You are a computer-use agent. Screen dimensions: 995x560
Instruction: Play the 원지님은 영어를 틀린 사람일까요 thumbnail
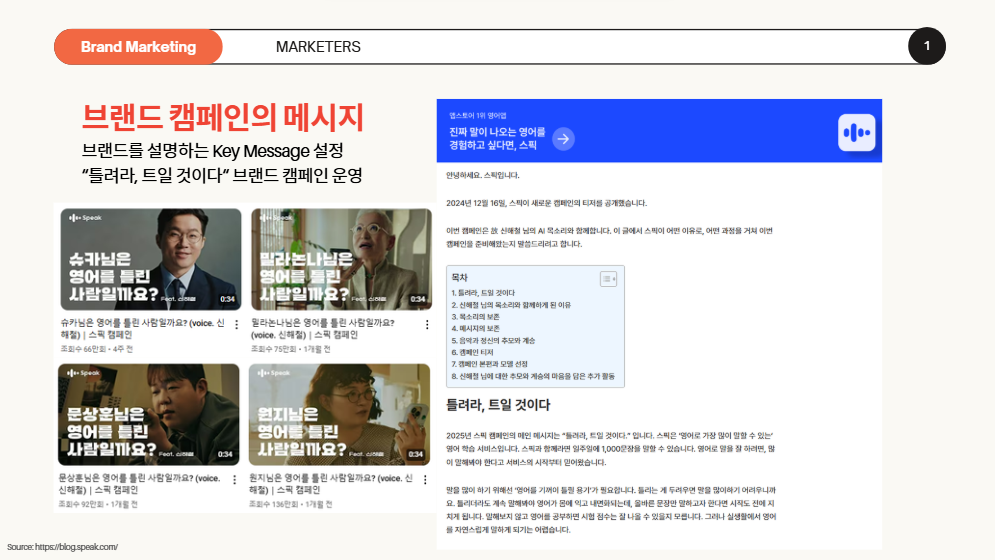339,415
